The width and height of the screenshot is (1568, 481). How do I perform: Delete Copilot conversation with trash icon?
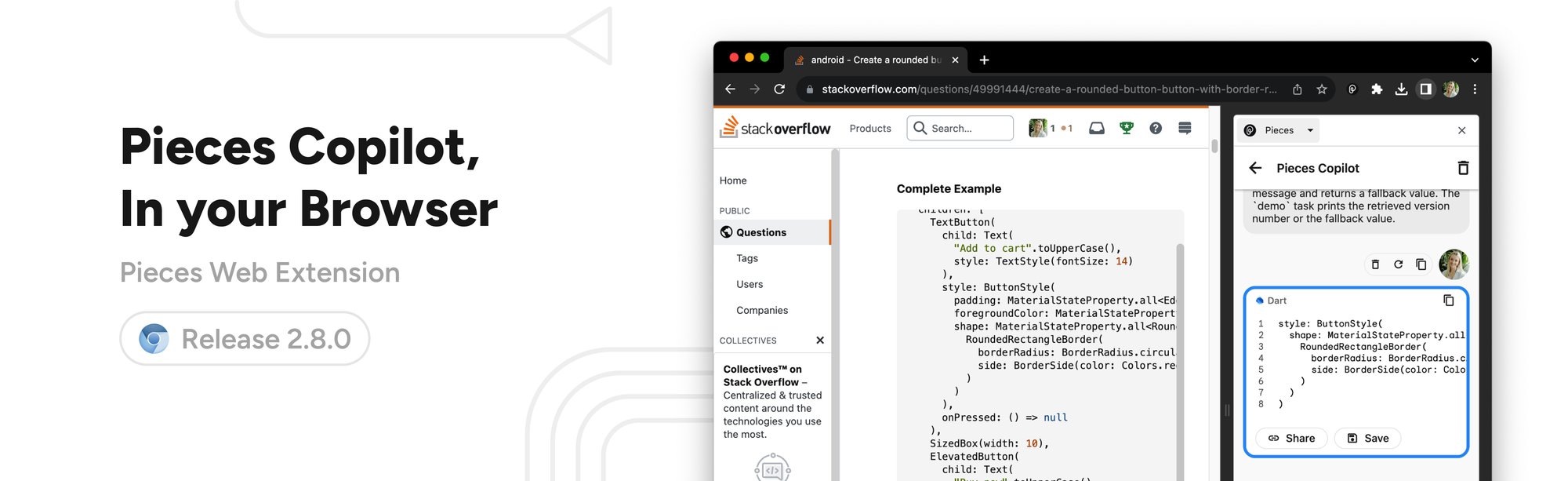(1463, 168)
